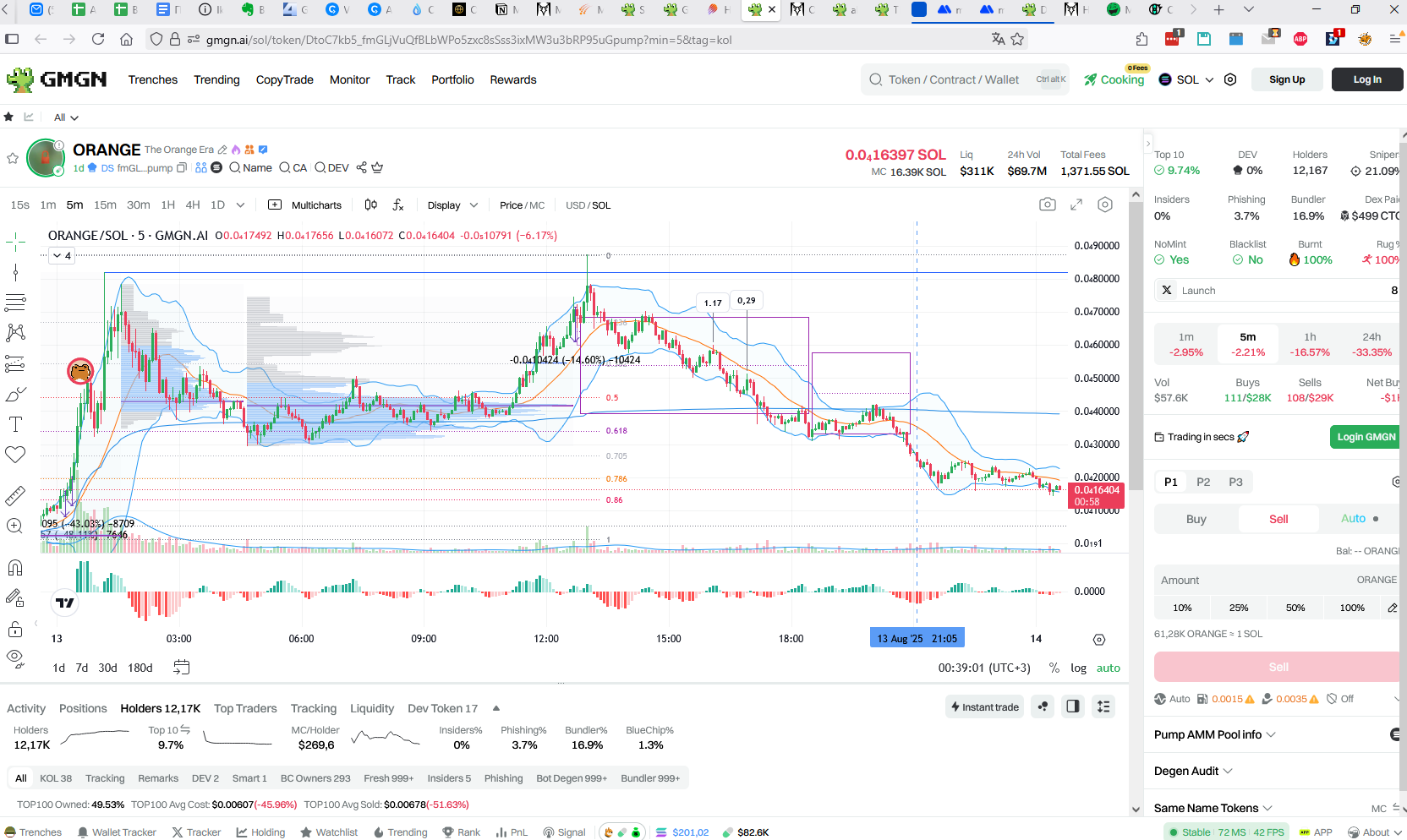Expand Same Name Tokens section
Viewport: 1407px width, 840px height.
click(1213, 808)
